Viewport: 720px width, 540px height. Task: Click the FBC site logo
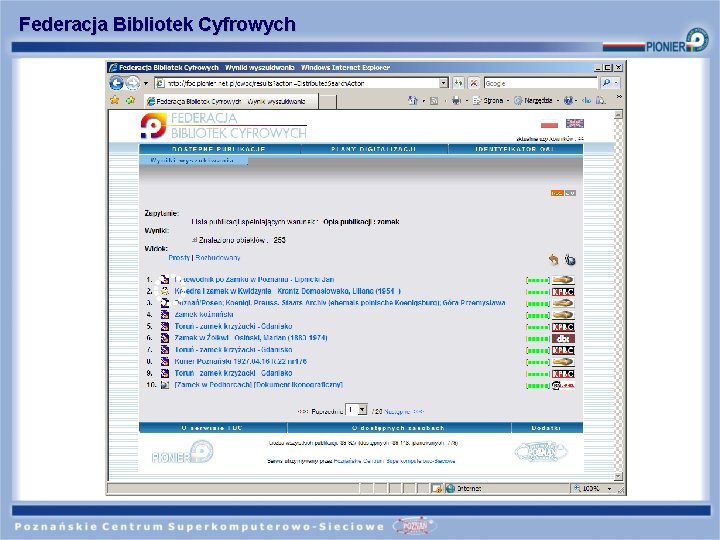point(223,125)
